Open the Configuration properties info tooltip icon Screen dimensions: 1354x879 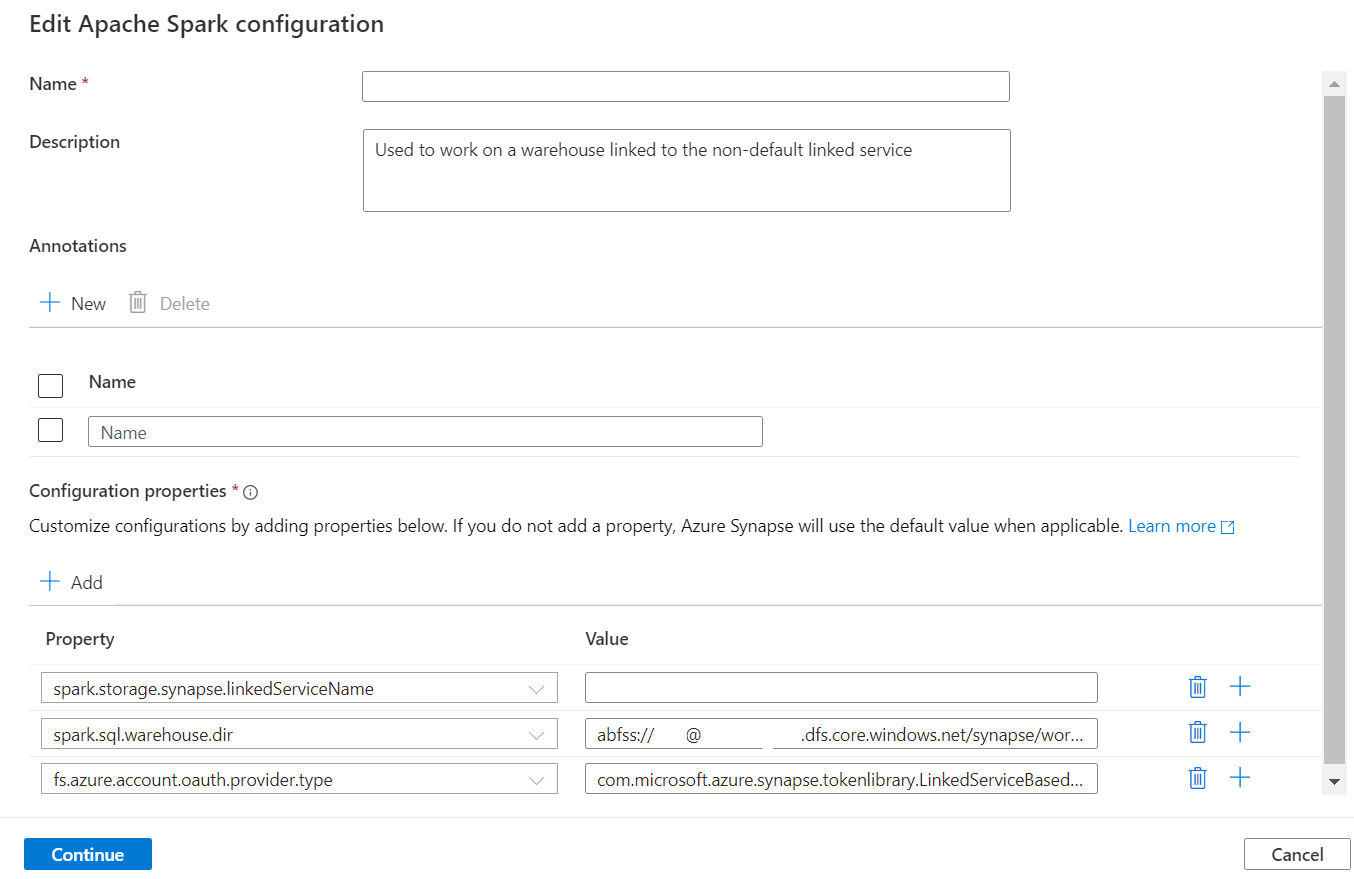coord(250,492)
